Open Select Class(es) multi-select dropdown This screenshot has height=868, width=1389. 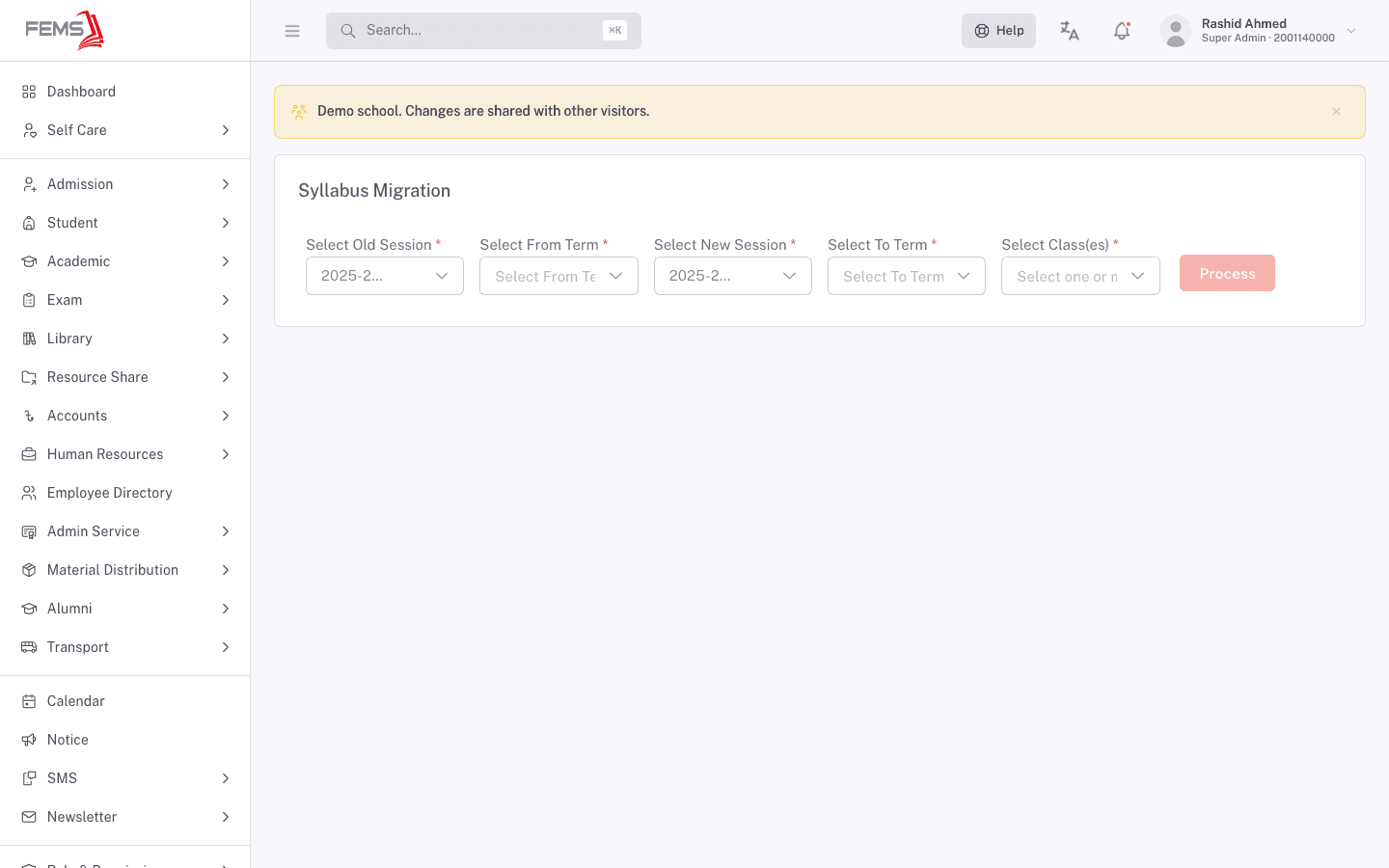pos(1080,276)
